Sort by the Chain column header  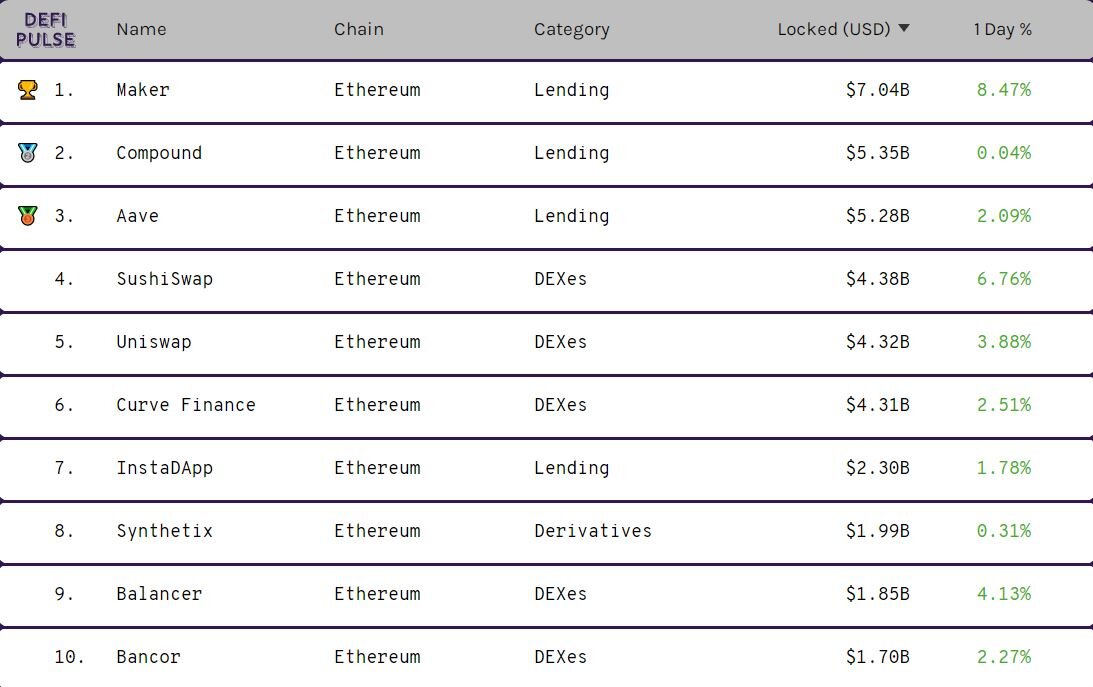coord(359,29)
